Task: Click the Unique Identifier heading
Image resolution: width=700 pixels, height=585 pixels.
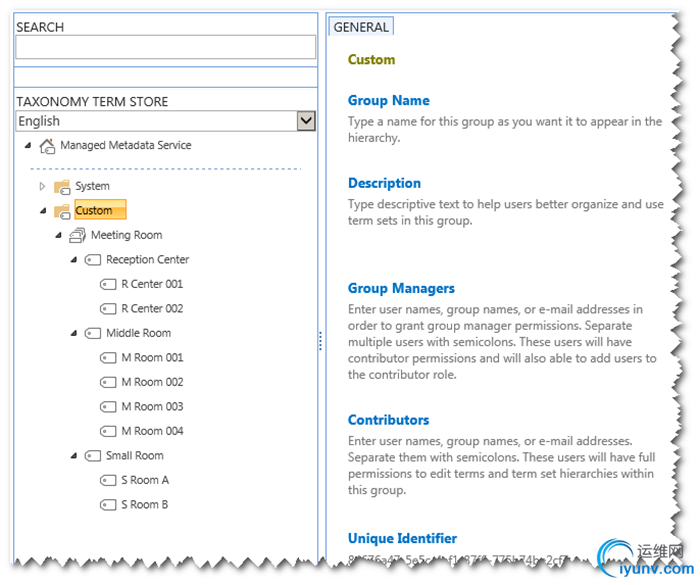Action: [402, 539]
